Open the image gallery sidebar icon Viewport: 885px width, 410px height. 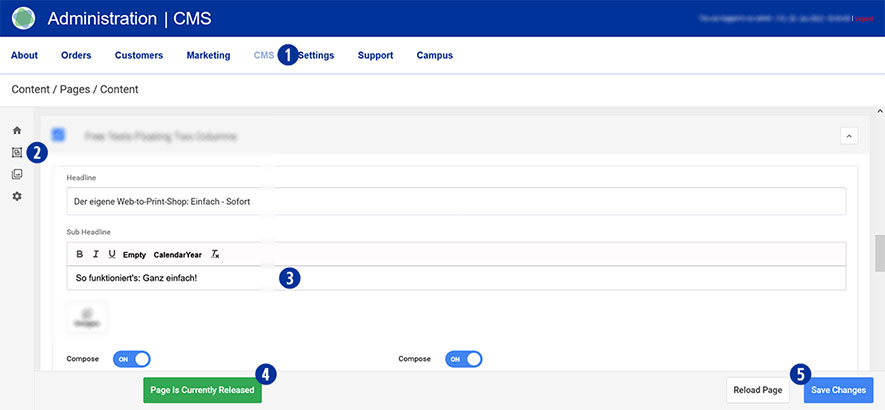17,174
